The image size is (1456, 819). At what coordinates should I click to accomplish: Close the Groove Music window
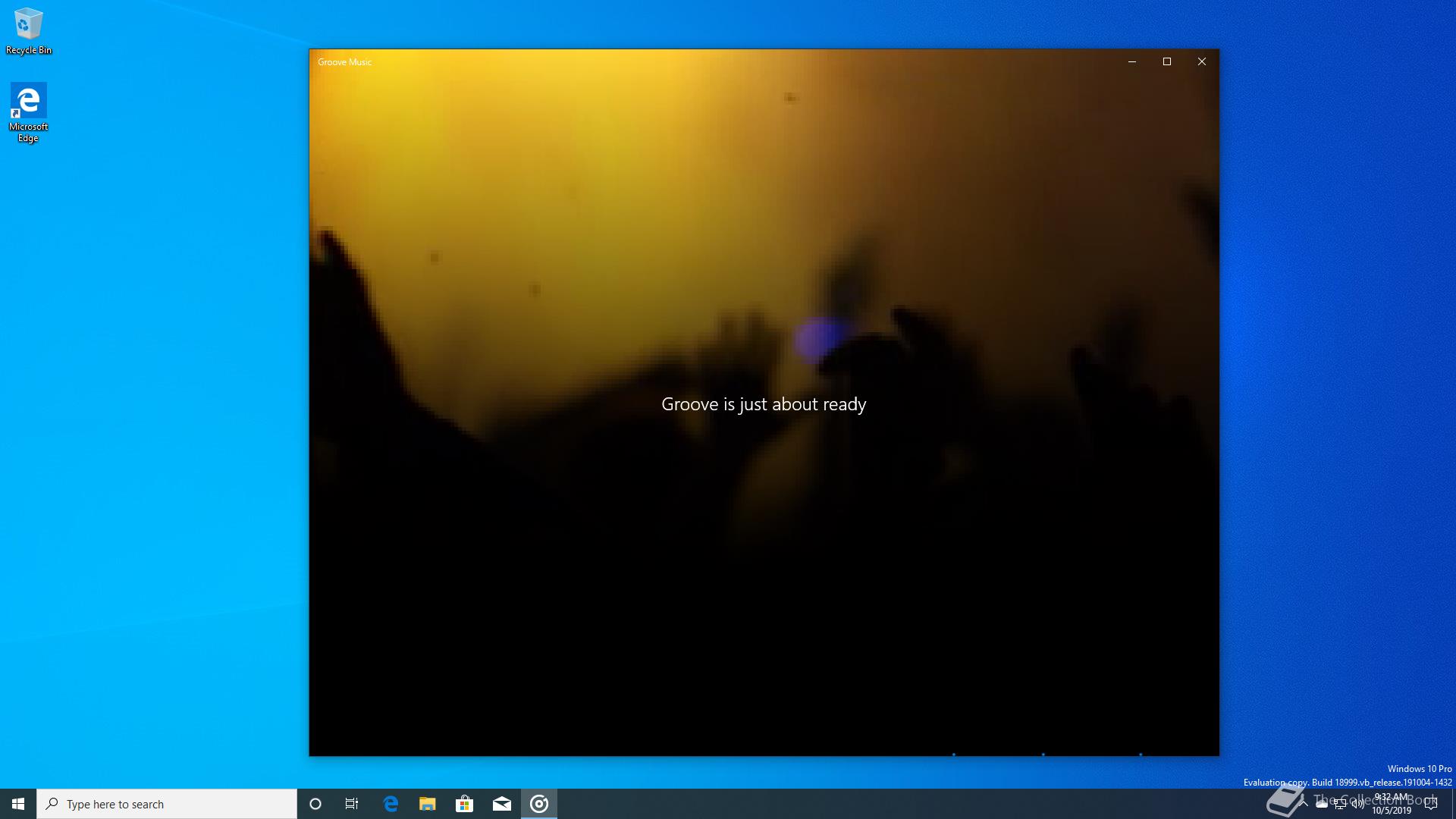(x=1202, y=61)
